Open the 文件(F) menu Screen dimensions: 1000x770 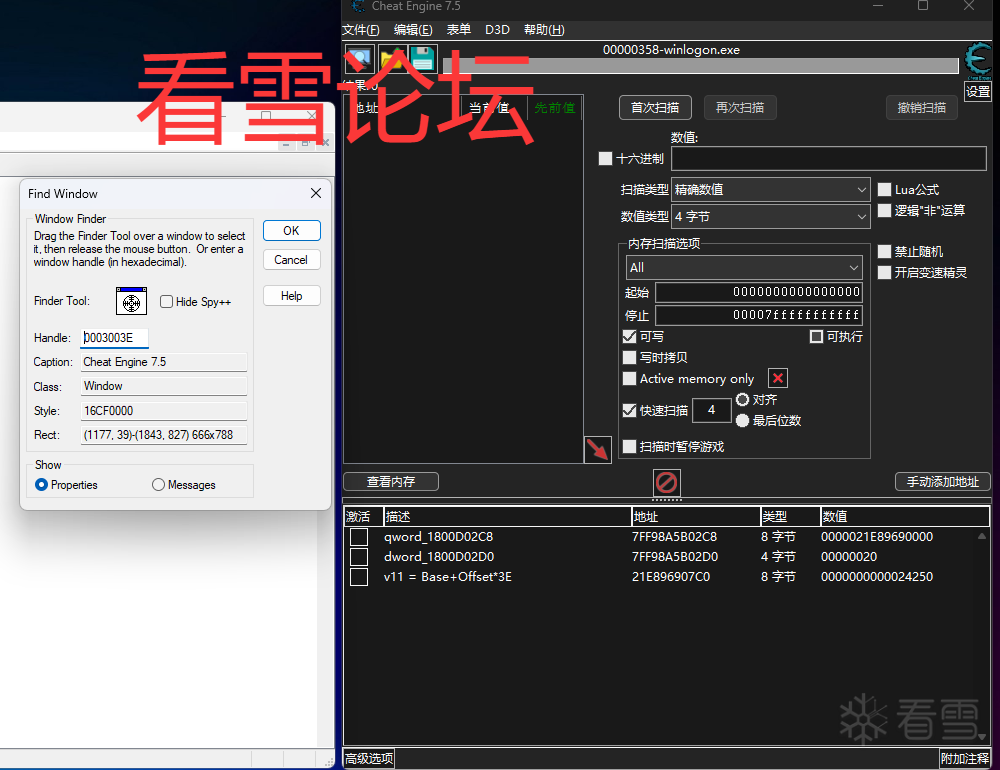tap(361, 30)
